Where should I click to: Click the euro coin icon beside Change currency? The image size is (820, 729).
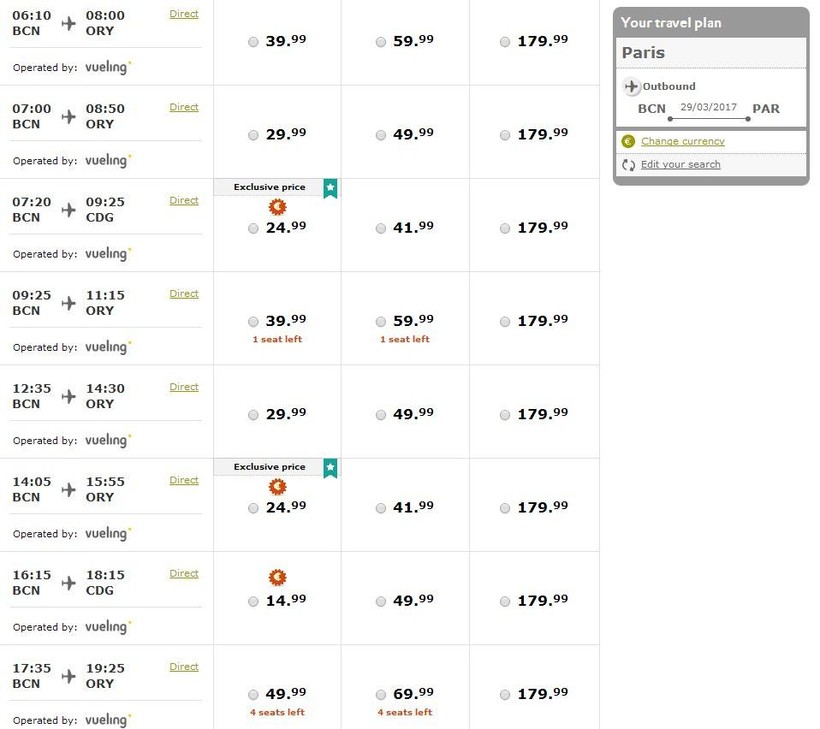[x=628, y=141]
